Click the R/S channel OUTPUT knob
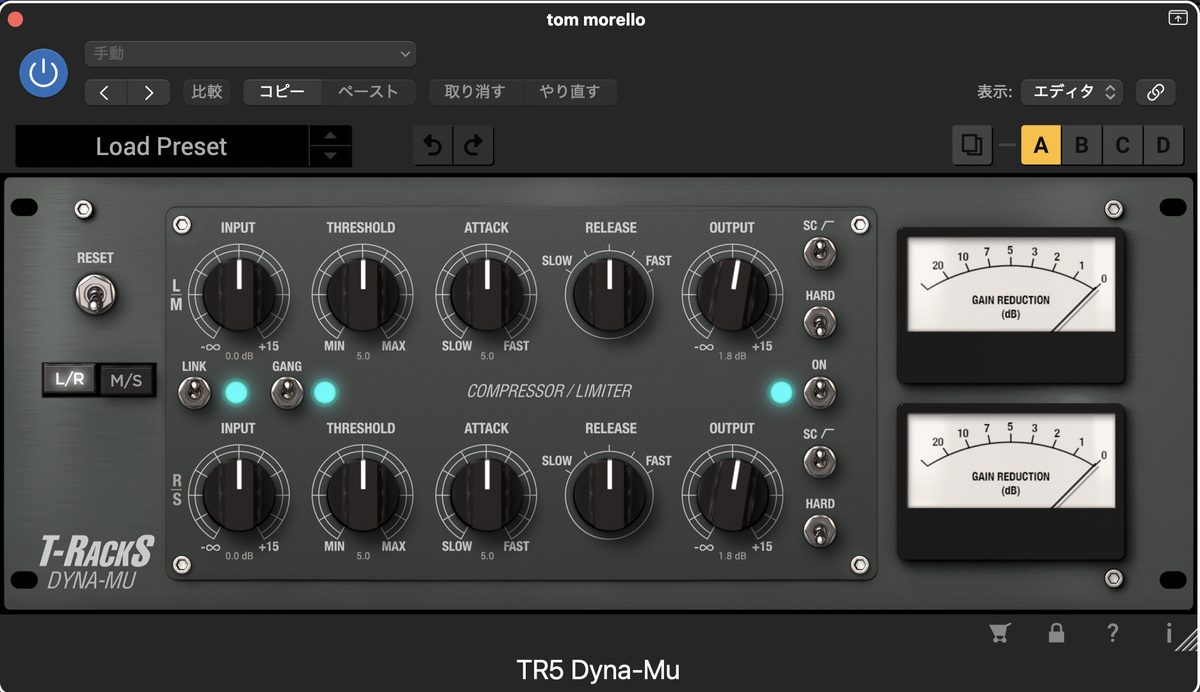 pyautogui.click(x=732, y=492)
